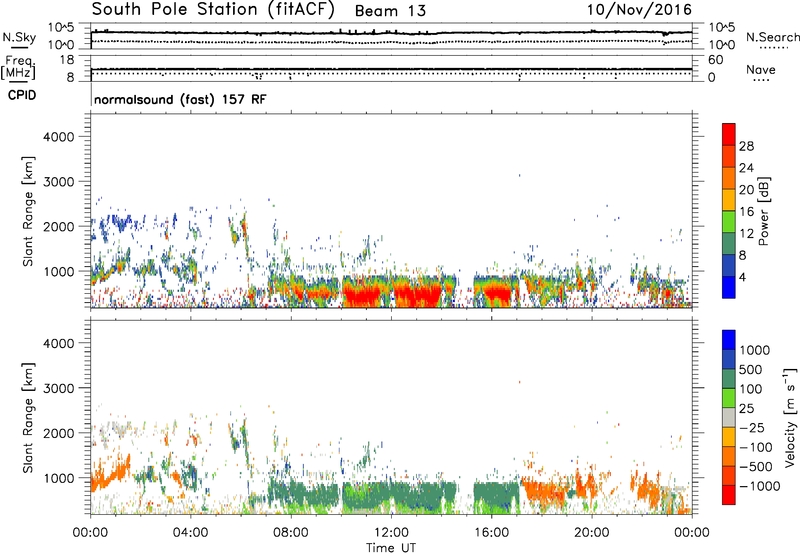Click the South Pole Station (fitACF) title
The height and width of the screenshot is (554, 800).
pos(213,10)
